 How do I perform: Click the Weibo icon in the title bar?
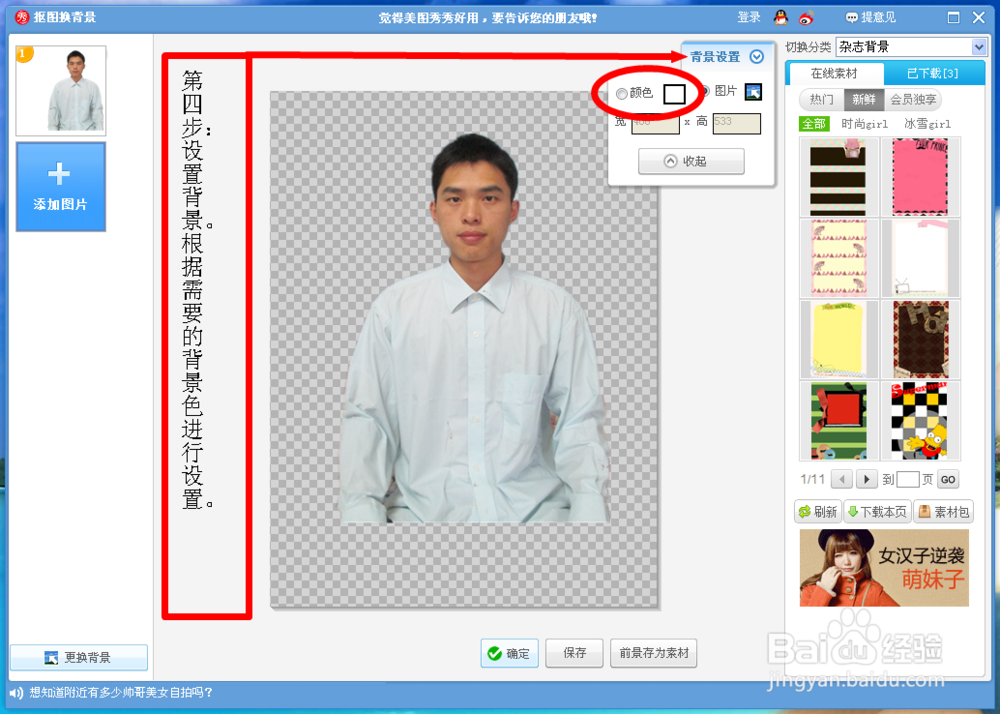[x=808, y=17]
